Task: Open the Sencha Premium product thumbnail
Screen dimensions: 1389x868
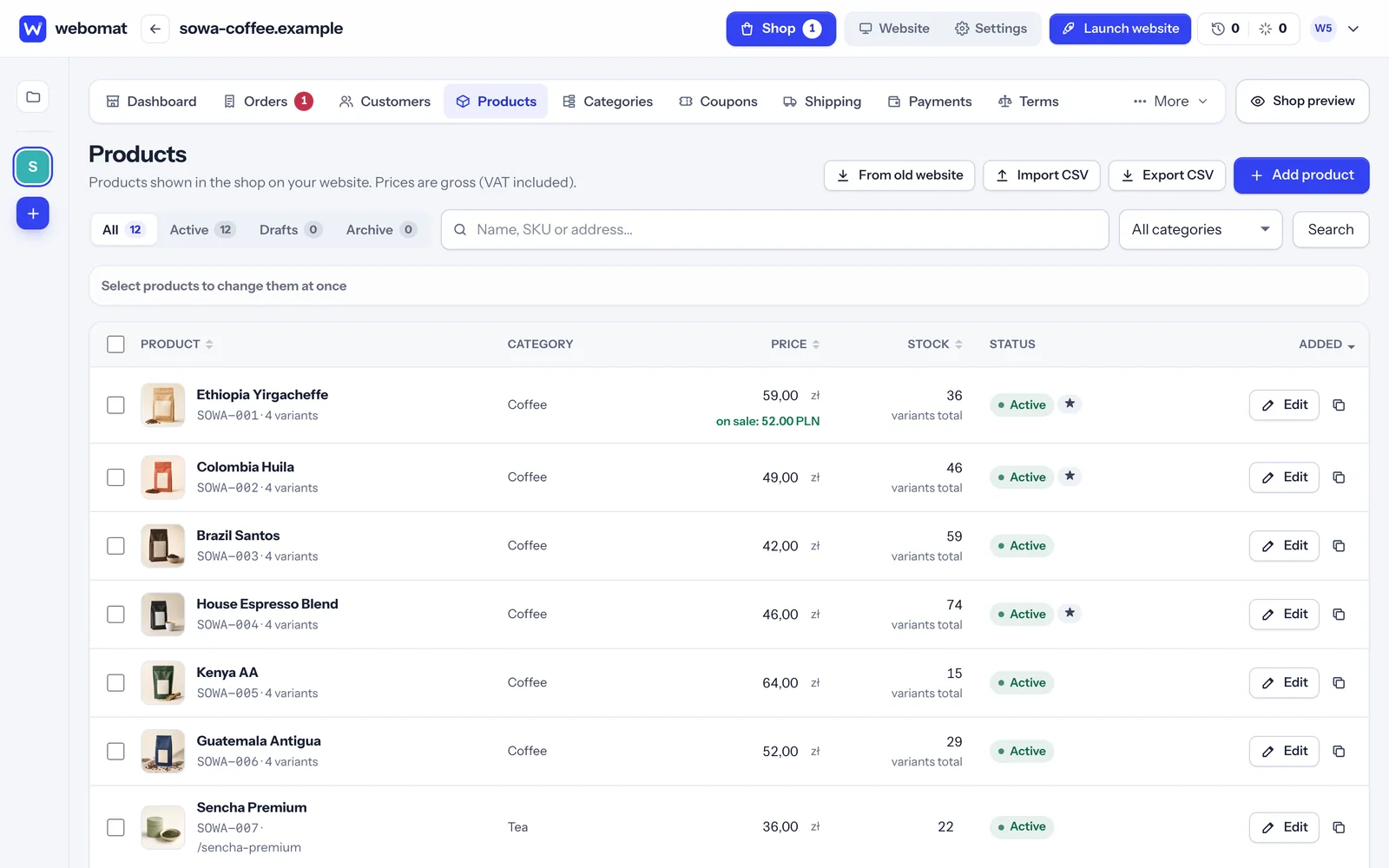Action: [163, 827]
